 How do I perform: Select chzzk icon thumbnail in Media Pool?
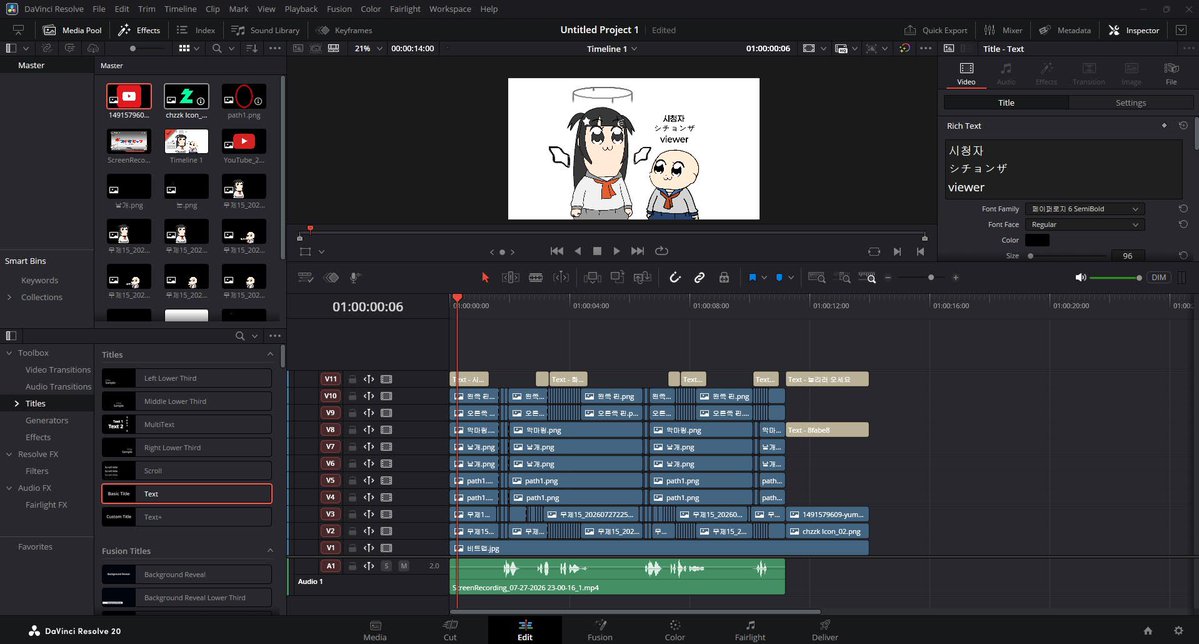(187, 96)
